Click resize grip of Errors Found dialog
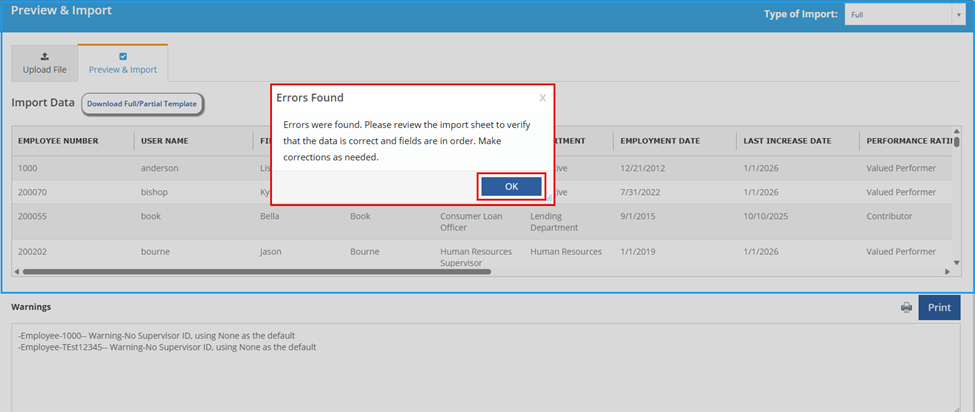This screenshot has width=975, height=412. 549,198
